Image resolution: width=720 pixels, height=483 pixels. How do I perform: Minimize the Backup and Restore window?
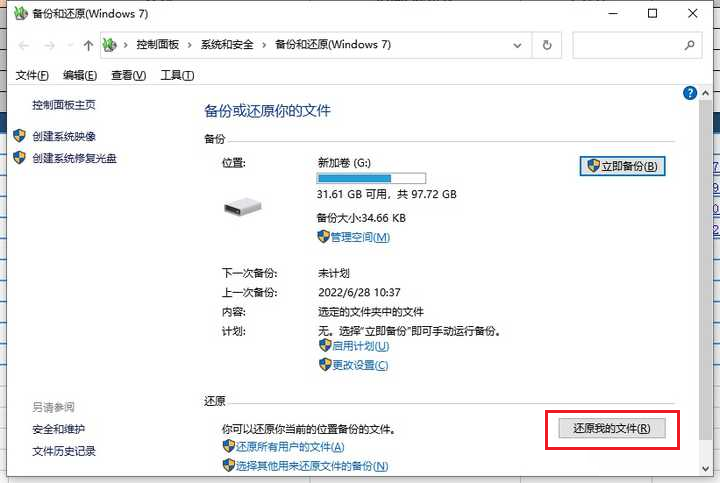[x=613, y=13]
